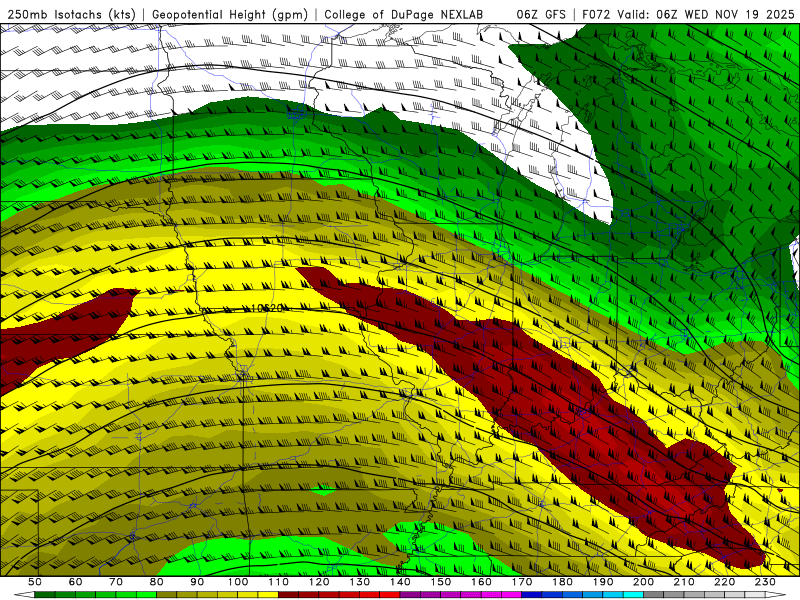The image size is (800, 600).
Task: Click the '190' legend value
Action: [x=603, y=582]
